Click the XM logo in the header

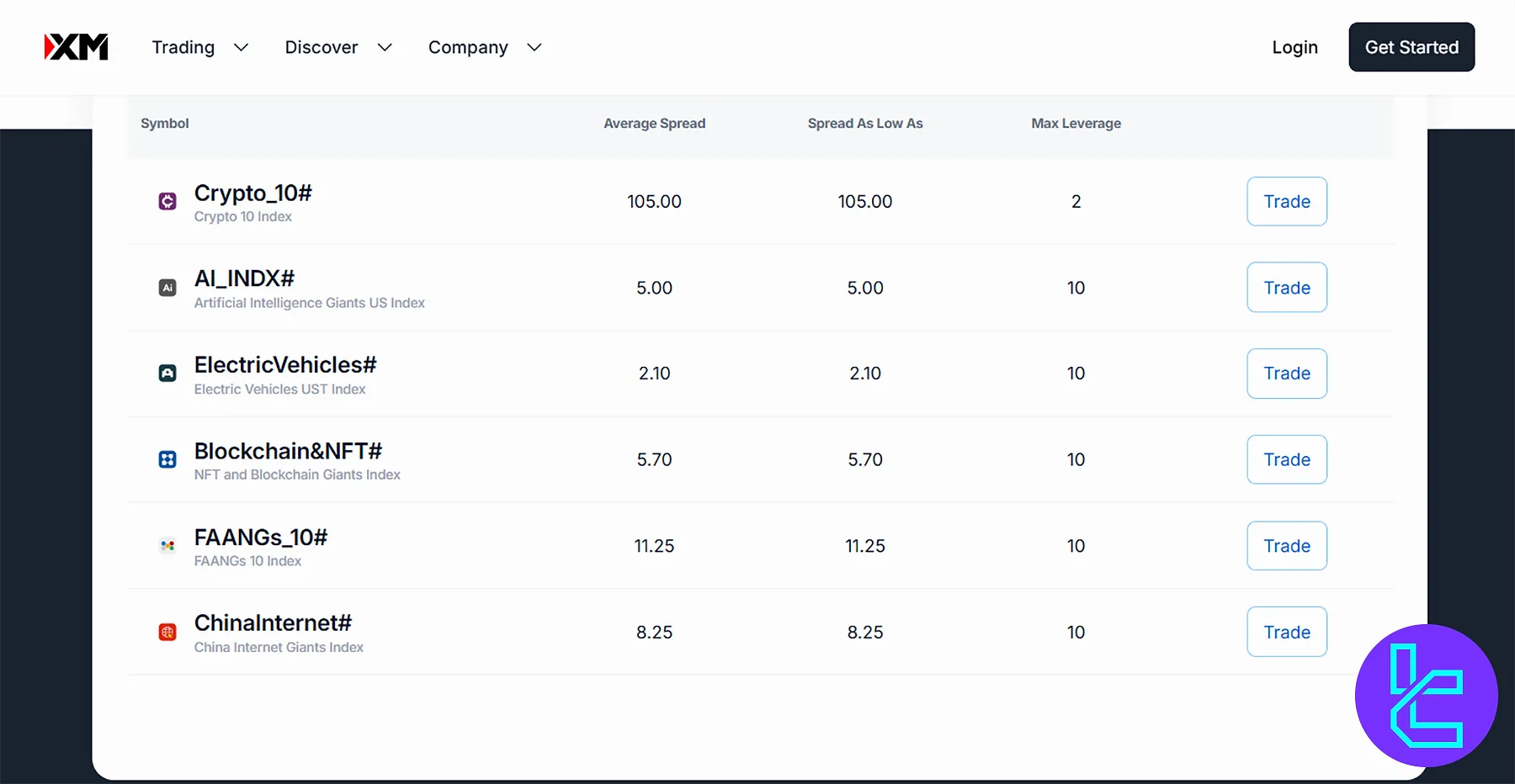(x=76, y=47)
